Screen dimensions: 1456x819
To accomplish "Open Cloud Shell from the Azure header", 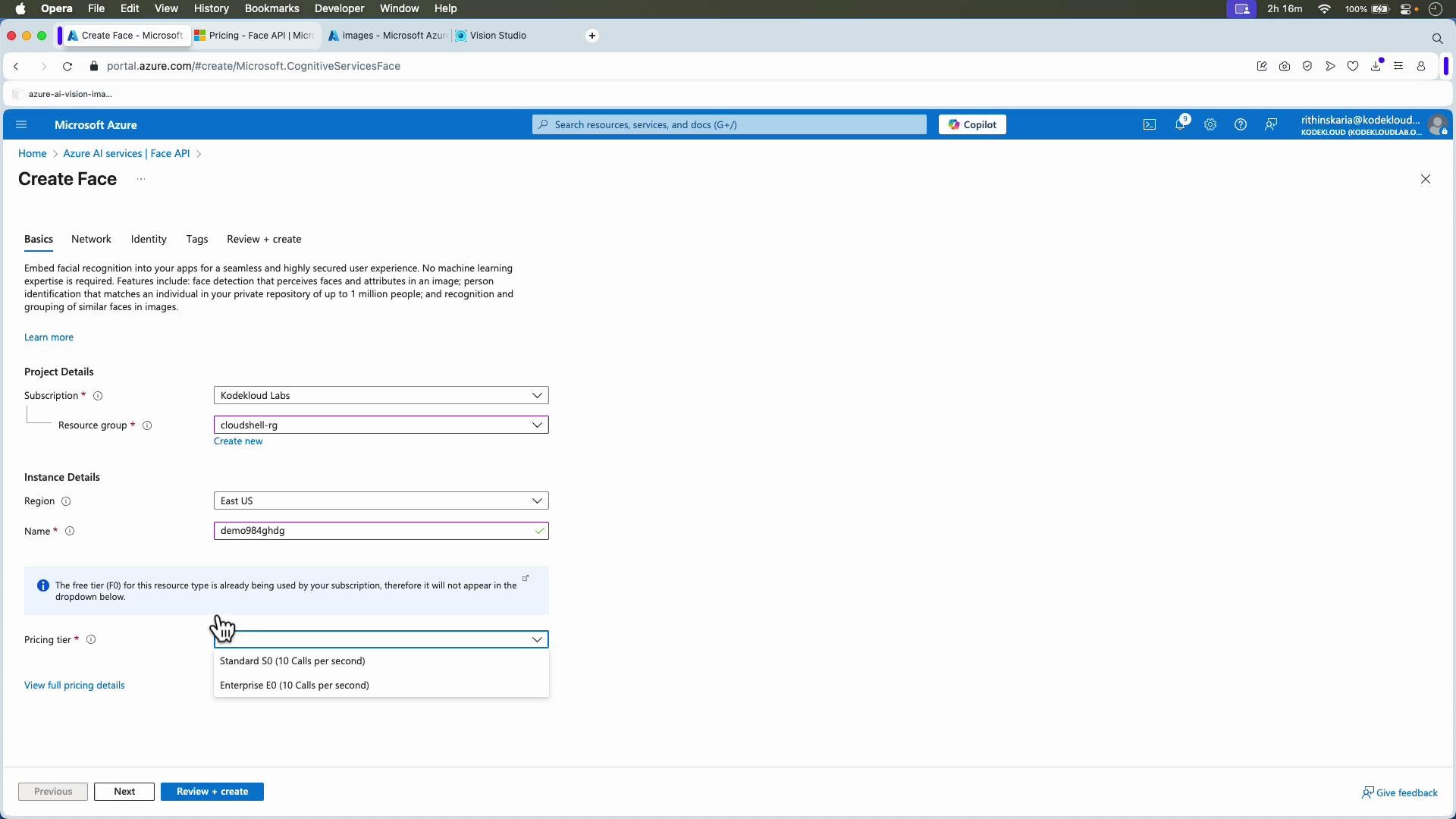I will pos(1150,125).
